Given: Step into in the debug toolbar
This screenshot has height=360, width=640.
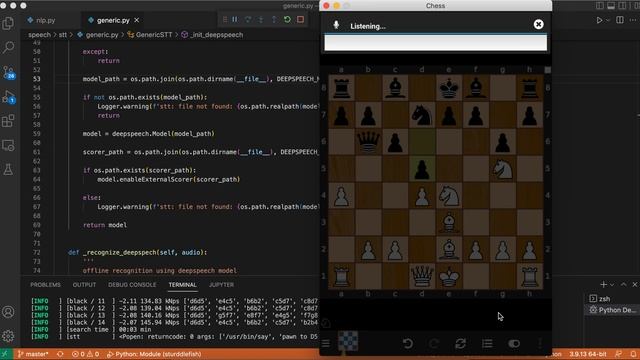Looking at the screenshot, I should pos(261,20).
